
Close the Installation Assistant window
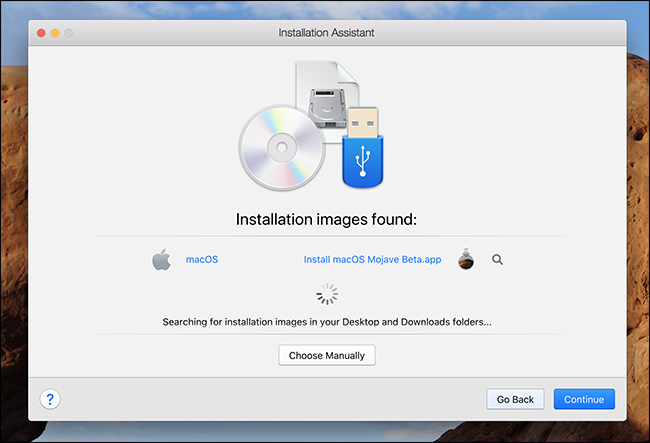point(41,33)
